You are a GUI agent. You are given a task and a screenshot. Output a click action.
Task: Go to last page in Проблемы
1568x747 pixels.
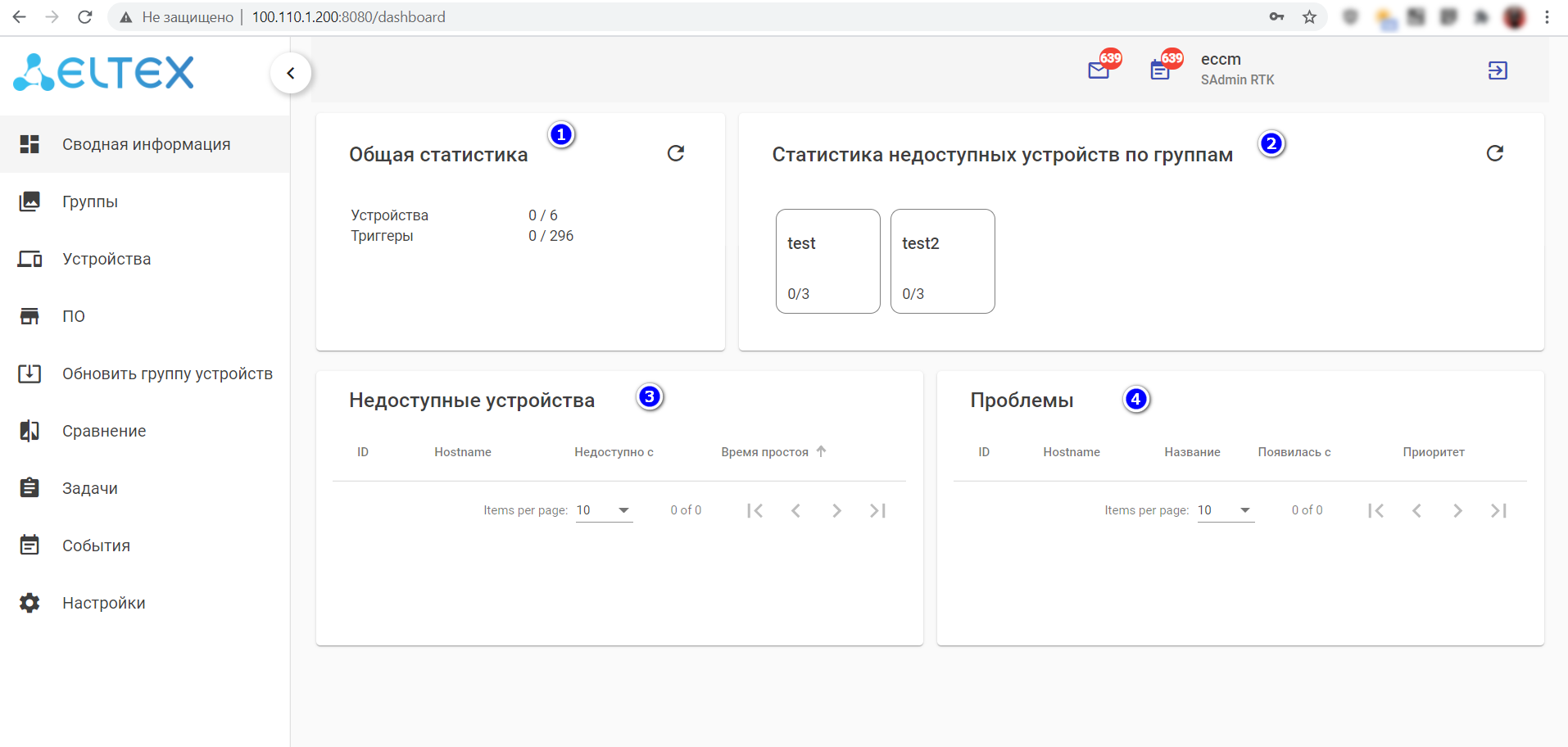(x=1498, y=510)
